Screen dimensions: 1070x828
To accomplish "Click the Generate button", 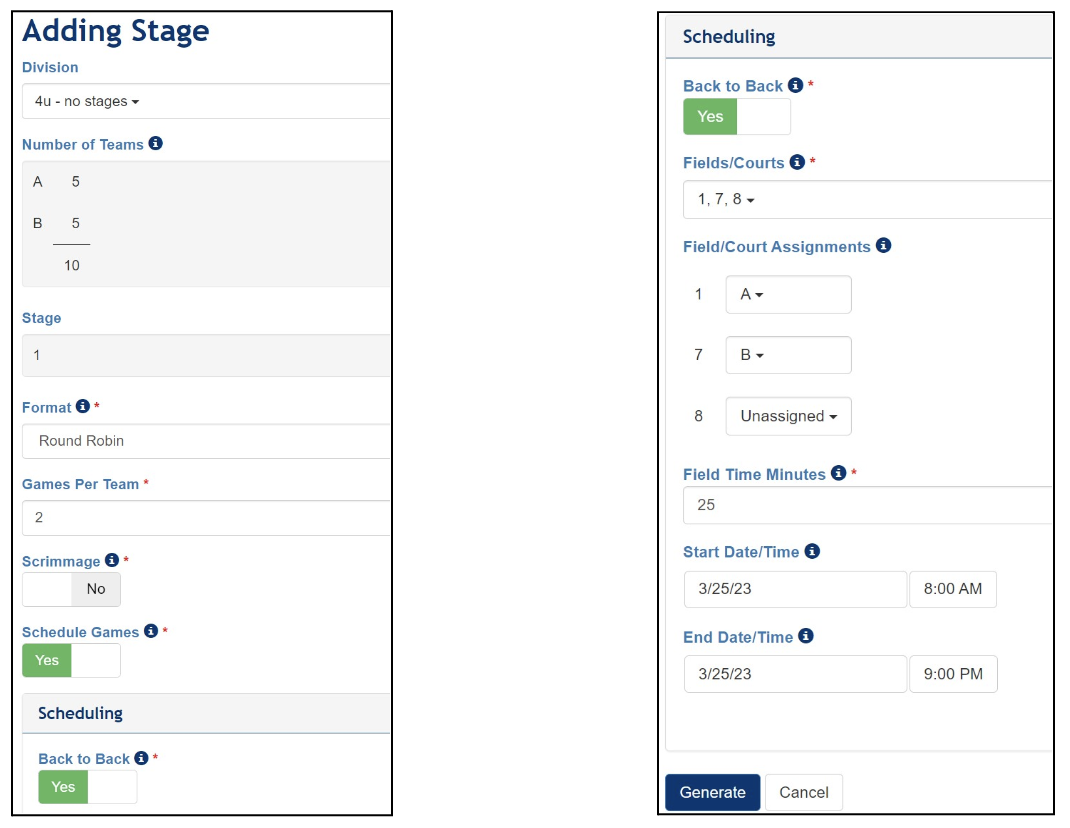I will click(712, 792).
